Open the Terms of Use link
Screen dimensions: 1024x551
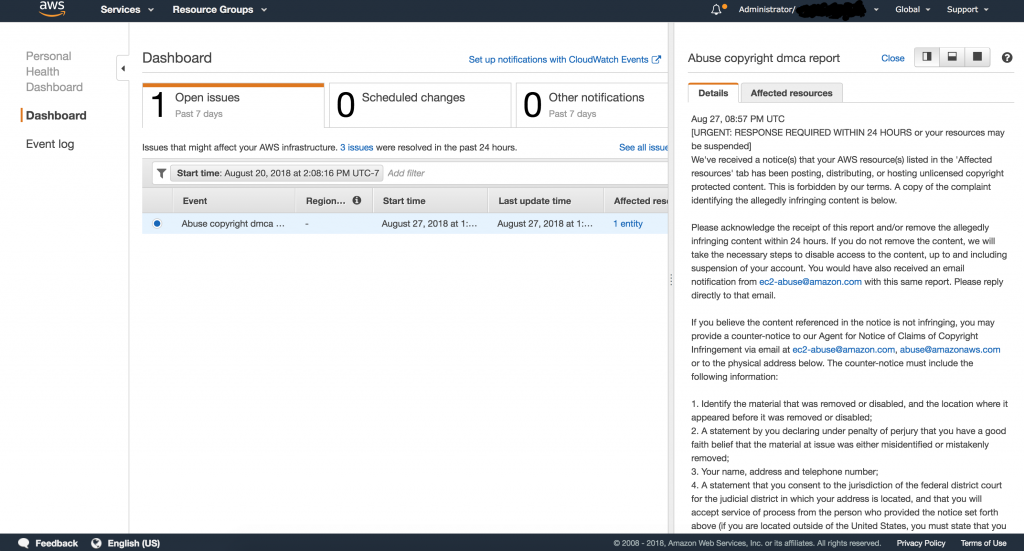pyautogui.click(x=983, y=543)
